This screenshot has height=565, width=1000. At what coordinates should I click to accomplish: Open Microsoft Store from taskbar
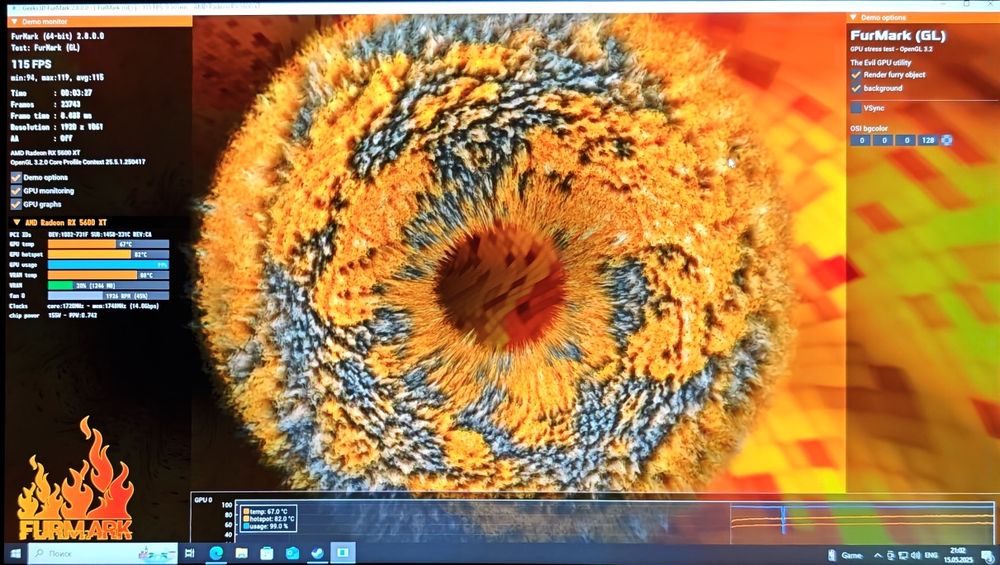click(267, 553)
